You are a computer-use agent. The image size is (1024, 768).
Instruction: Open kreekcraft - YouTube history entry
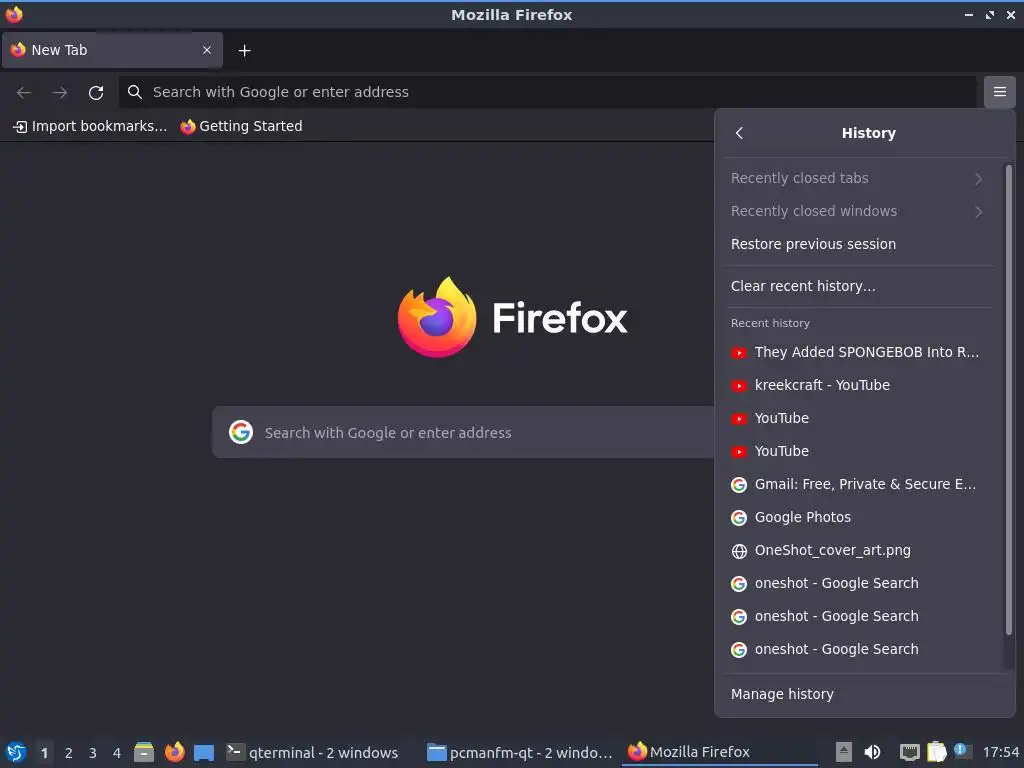[x=857, y=385]
